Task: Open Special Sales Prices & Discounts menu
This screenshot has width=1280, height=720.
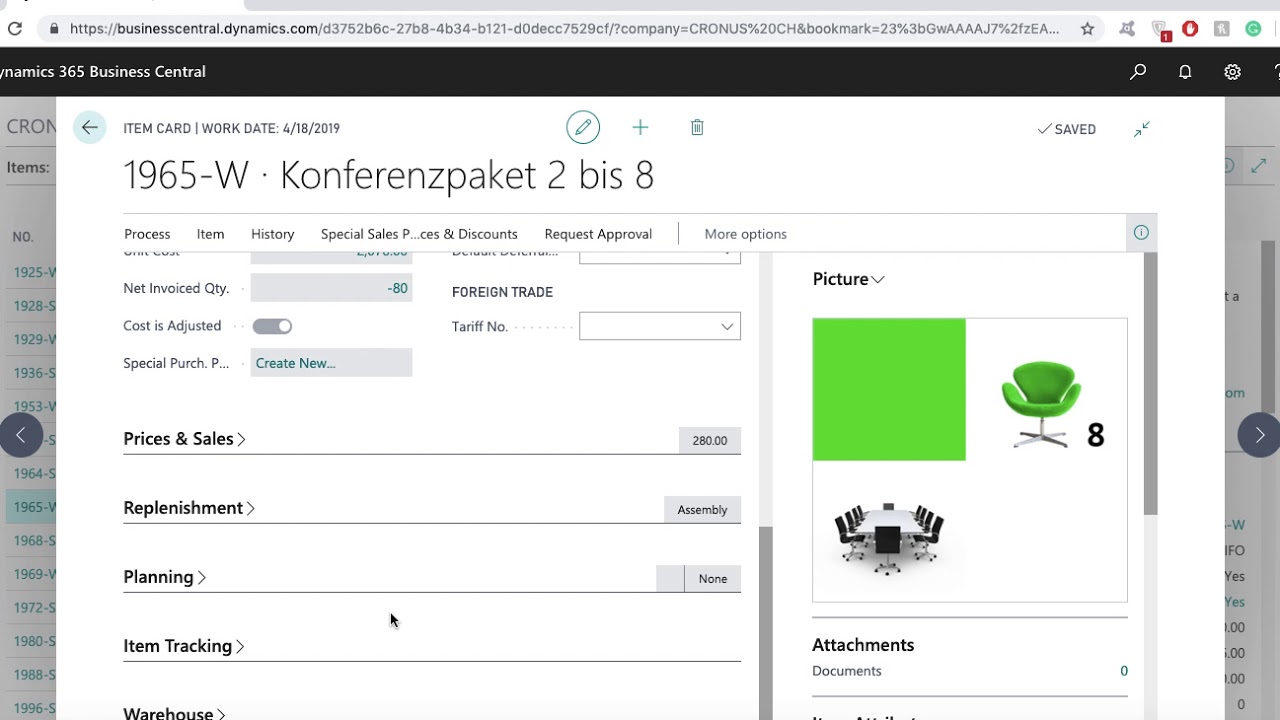Action: (419, 233)
